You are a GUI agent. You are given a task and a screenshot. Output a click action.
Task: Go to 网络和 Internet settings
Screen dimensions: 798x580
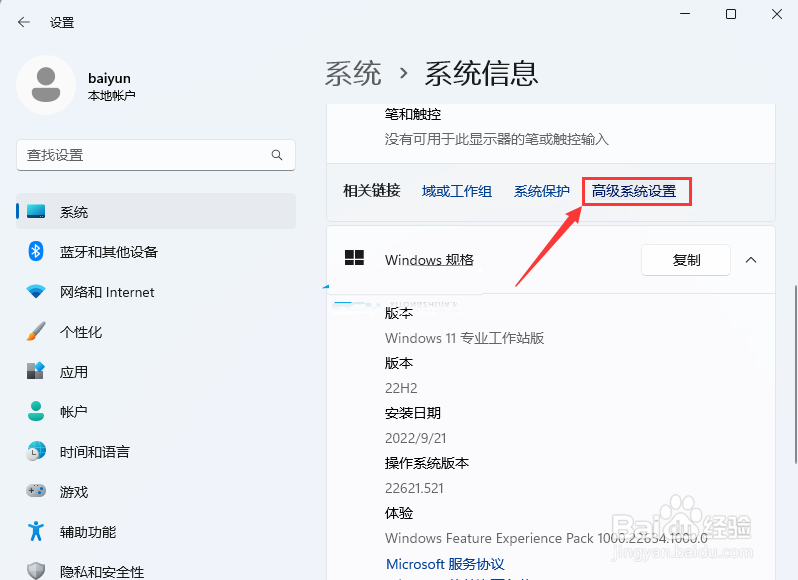pyautogui.click(x=156, y=292)
